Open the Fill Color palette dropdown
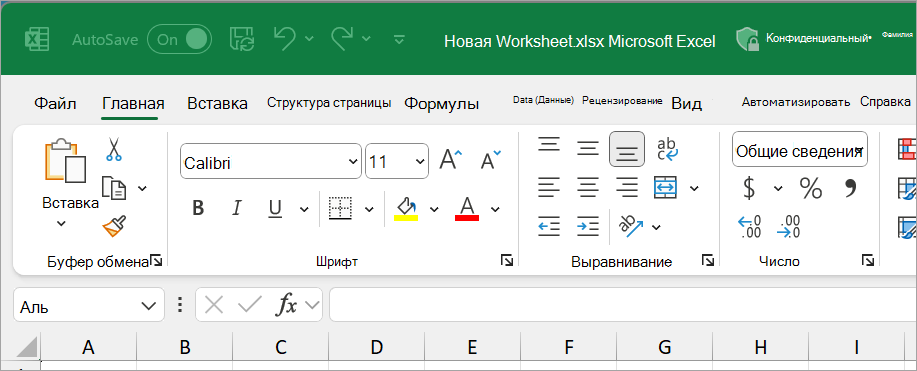The image size is (917, 371). [x=434, y=209]
